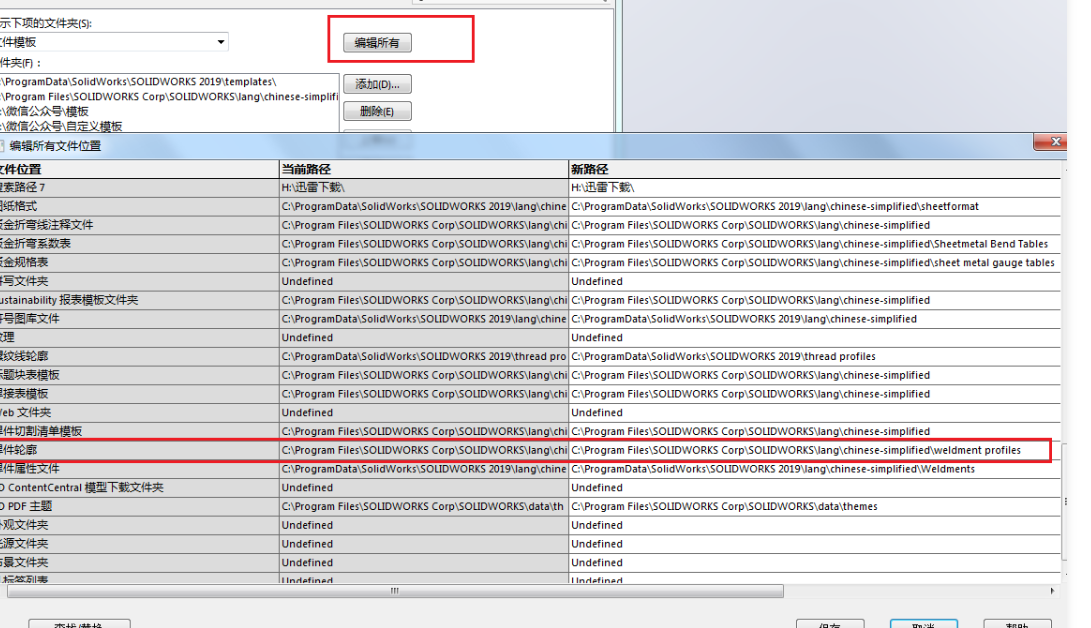
Task: Select the 题块表模板 row label
Action: [x=139, y=376]
